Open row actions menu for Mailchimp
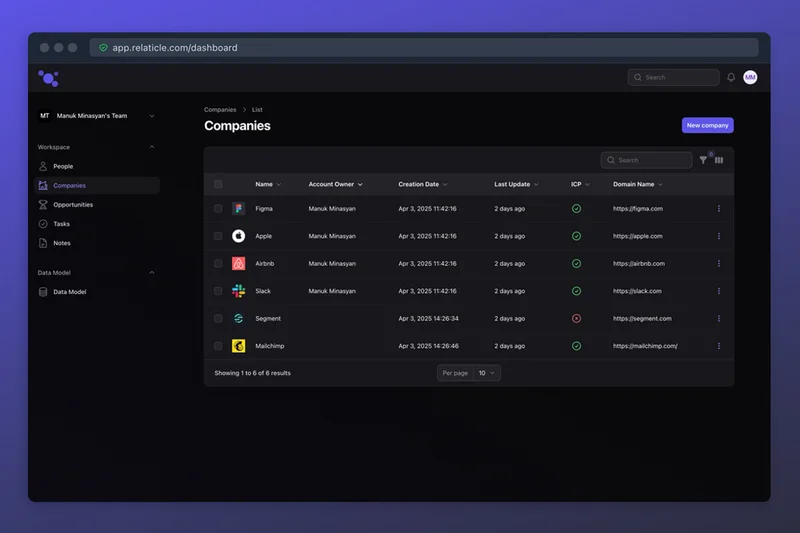The image size is (800, 533). coord(718,346)
